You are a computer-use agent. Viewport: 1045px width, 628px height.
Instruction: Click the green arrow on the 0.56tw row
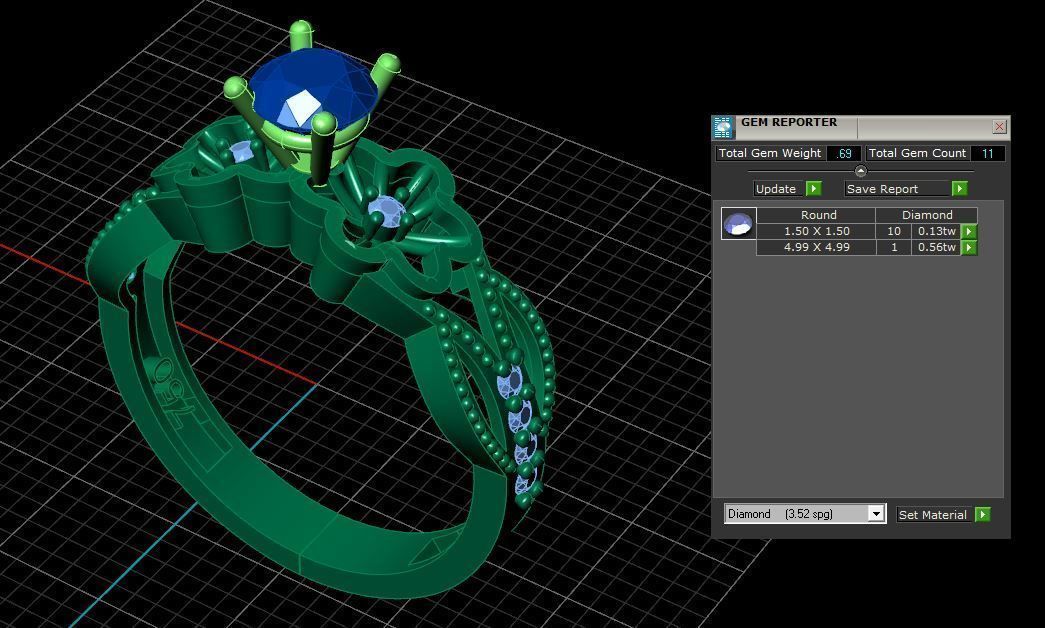pos(969,247)
